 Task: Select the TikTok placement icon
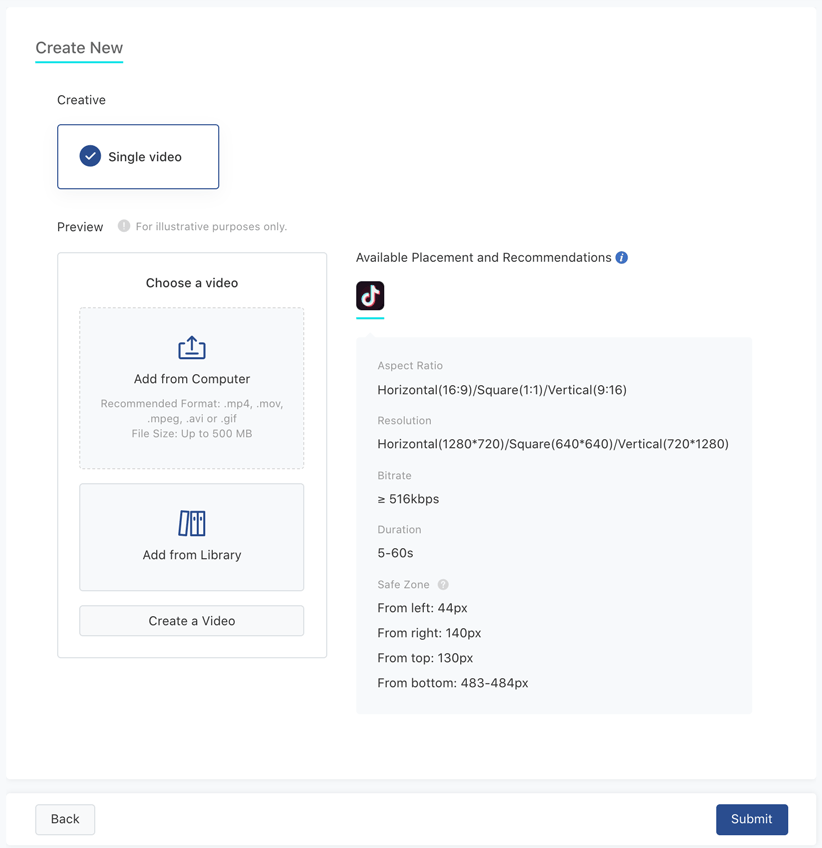[x=370, y=296]
